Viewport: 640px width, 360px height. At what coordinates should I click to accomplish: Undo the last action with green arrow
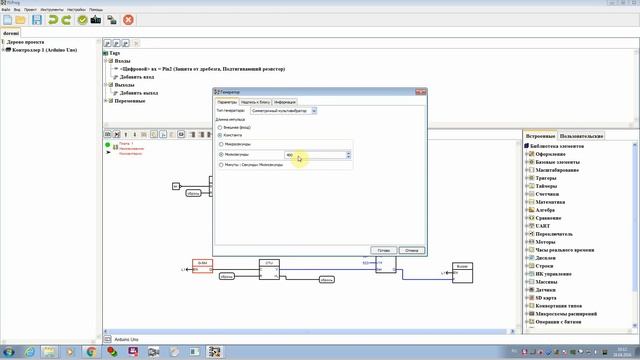[x=53, y=20]
